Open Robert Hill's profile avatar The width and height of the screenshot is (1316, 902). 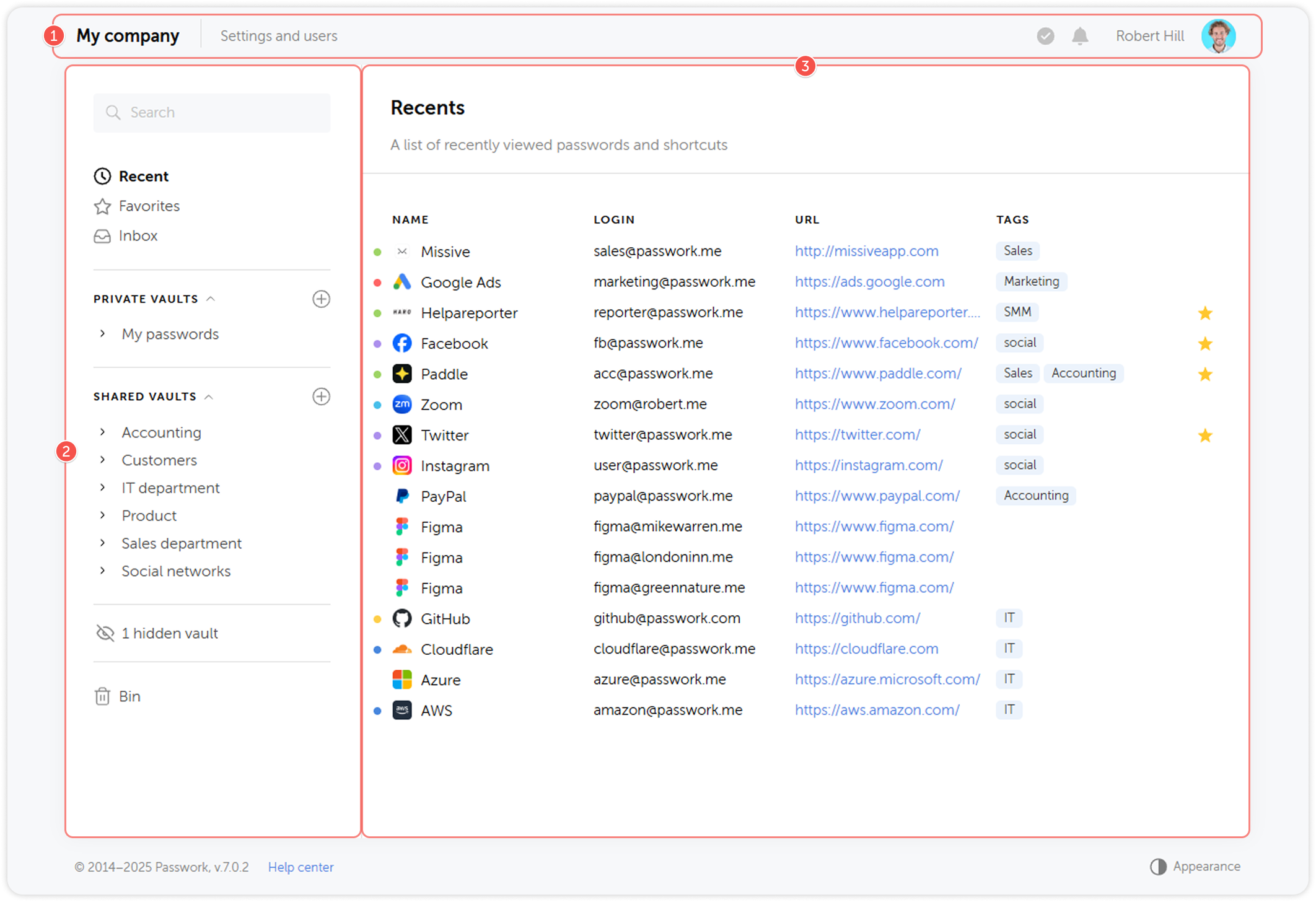point(1218,35)
